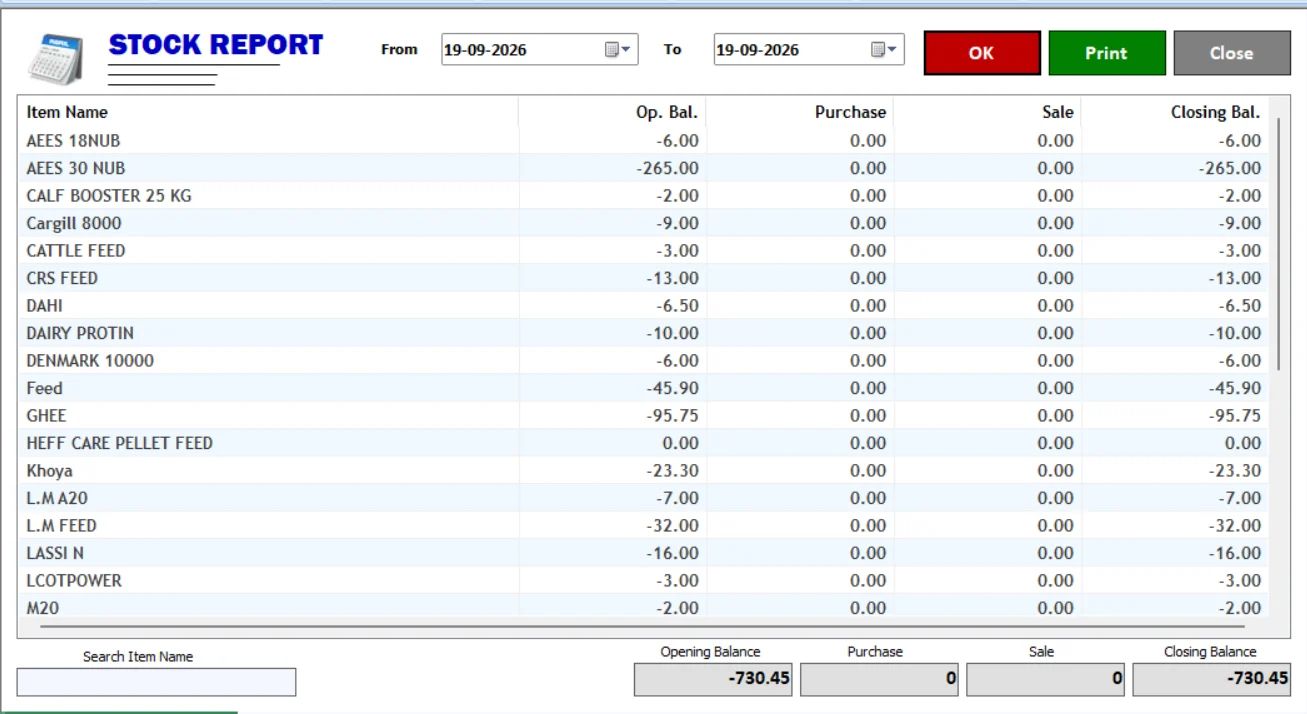Select the HEFF CARE PELLET FEED item
Viewport: 1307px width, 714px height.
click(643, 443)
